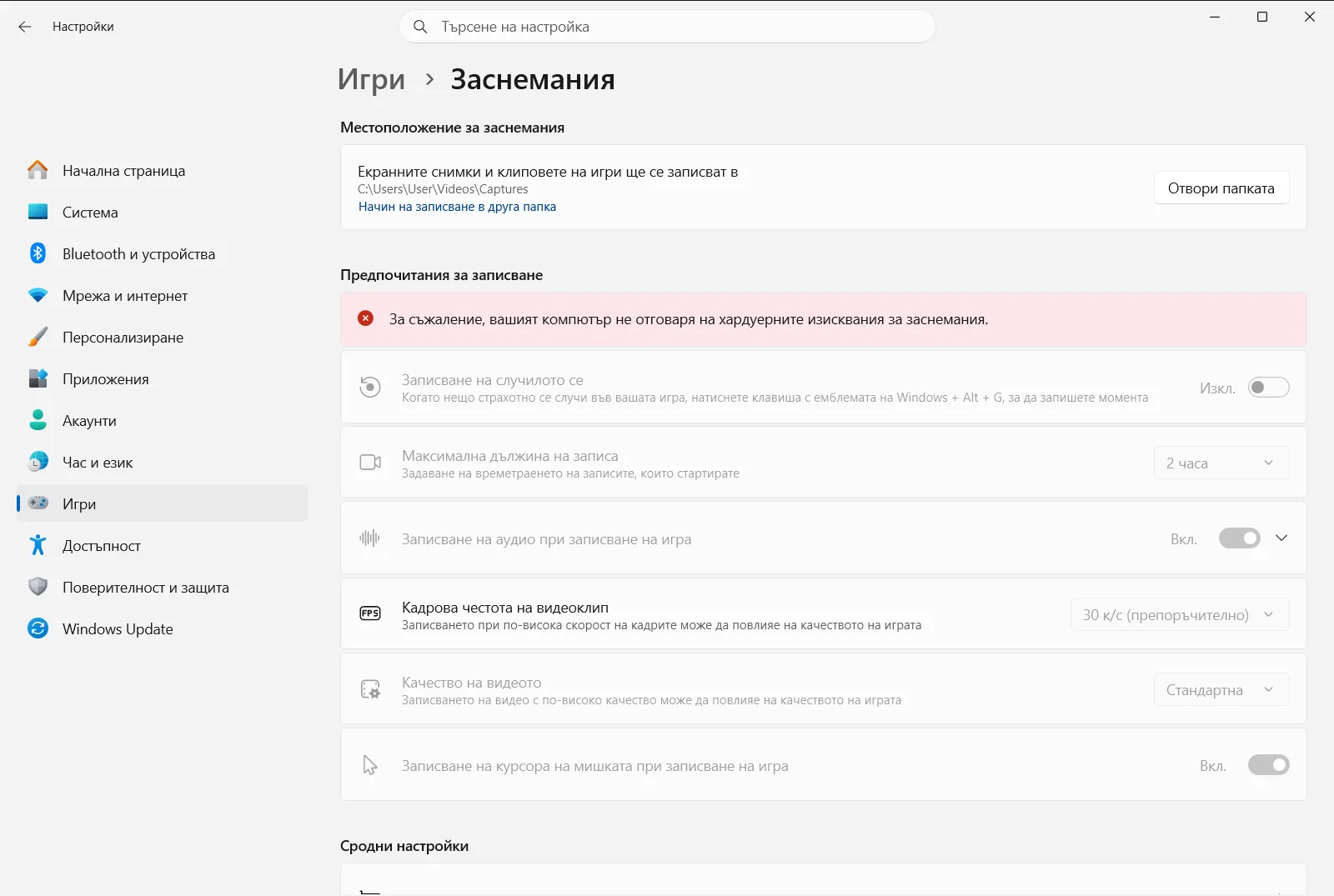Toggle mouse cursor recording switch
1334x896 pixels.
(1268, 765)
